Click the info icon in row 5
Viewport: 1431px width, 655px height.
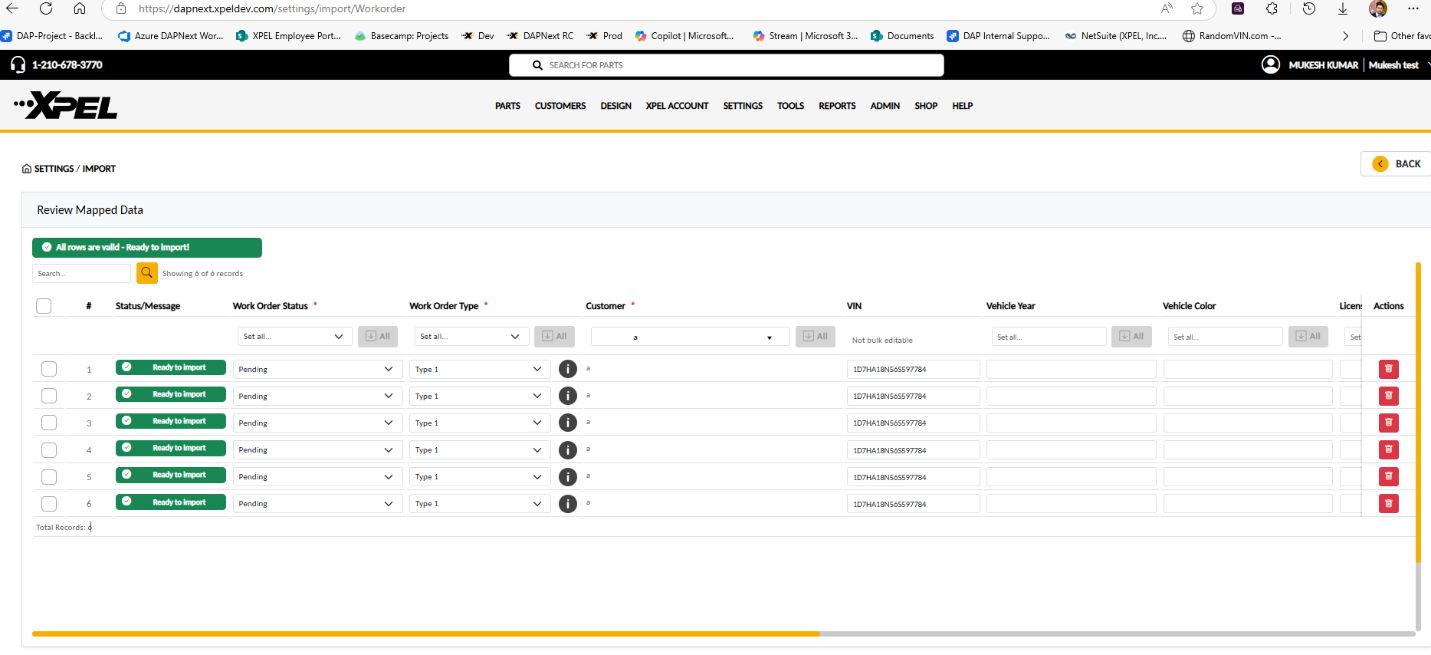pos(568,477)
